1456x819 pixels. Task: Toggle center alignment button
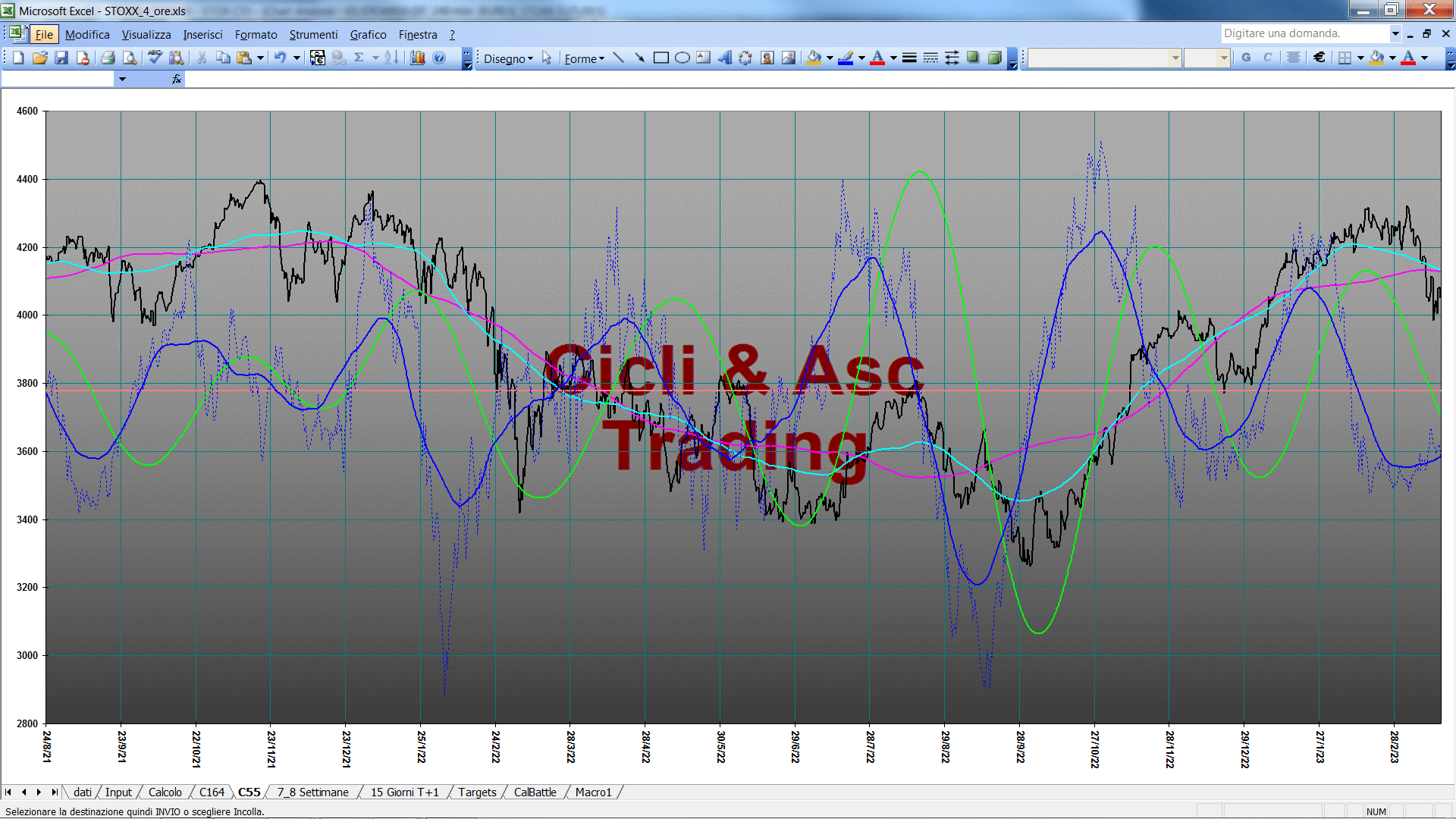click(x=1293, y=58)
